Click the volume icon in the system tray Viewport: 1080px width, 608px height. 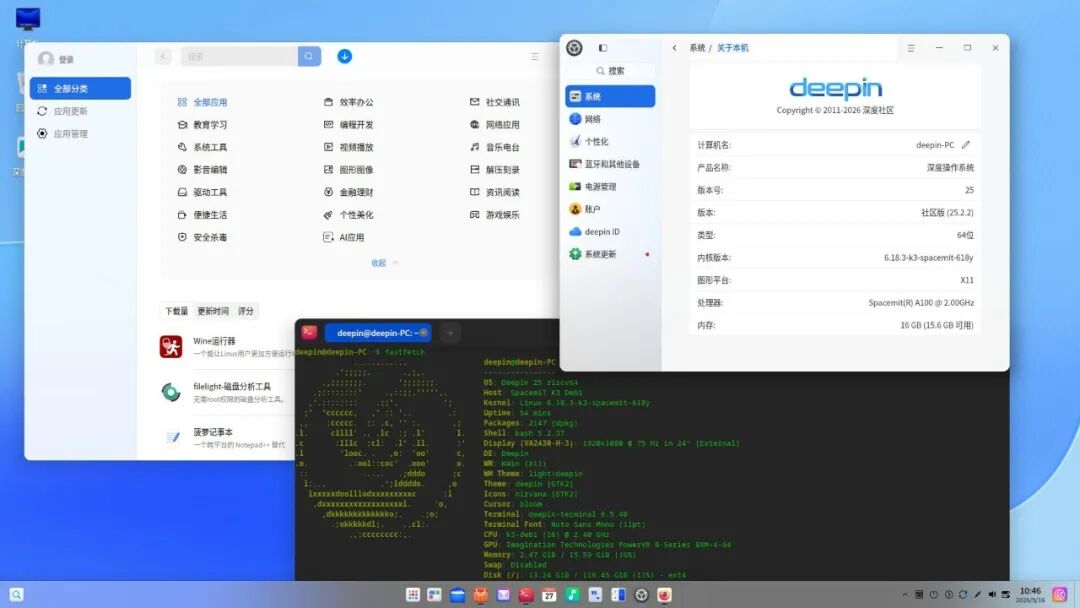(x=992, y=594)
